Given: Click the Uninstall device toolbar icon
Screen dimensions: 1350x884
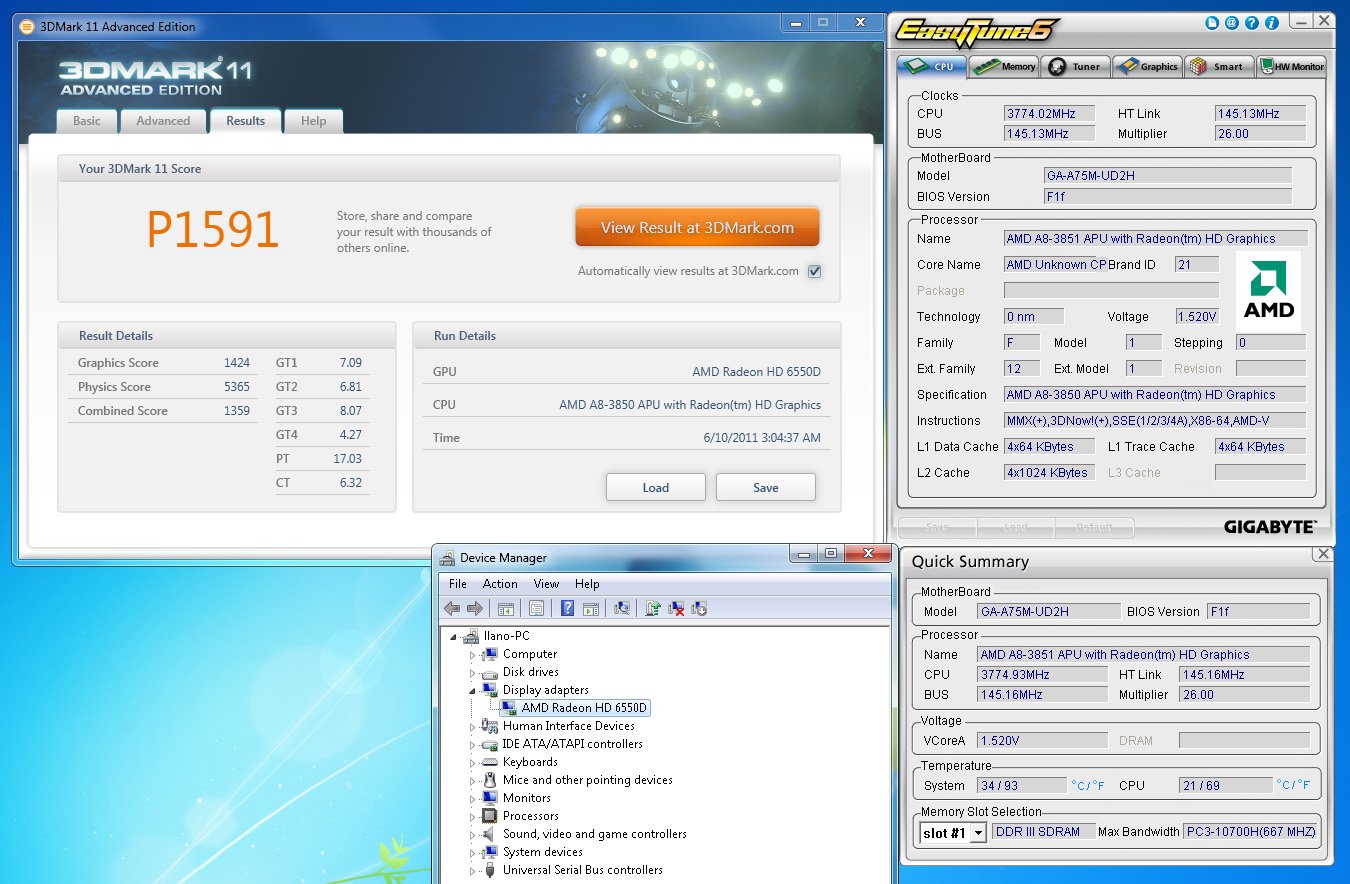Looking at the screenshot, I should coord(677,608).
